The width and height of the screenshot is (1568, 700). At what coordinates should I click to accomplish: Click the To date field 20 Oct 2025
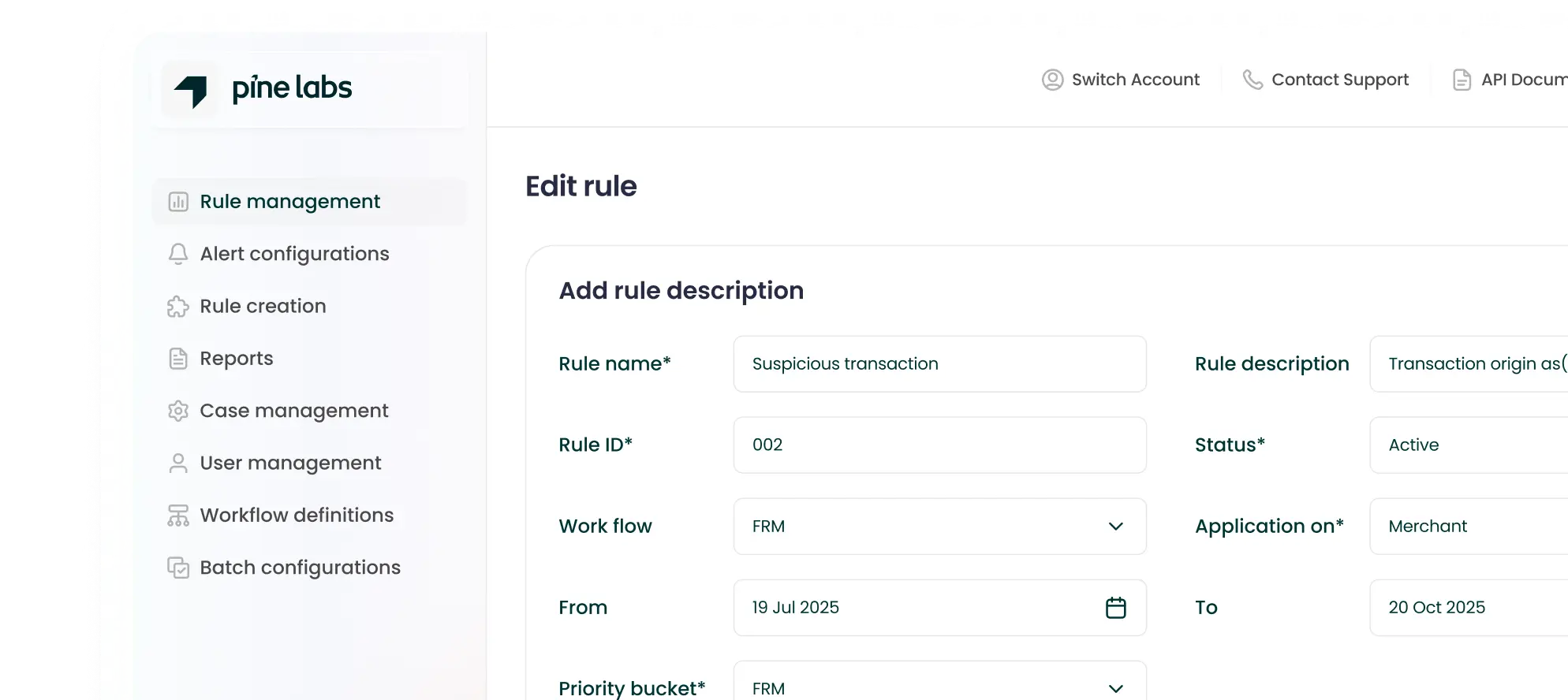pos(1469,608)
